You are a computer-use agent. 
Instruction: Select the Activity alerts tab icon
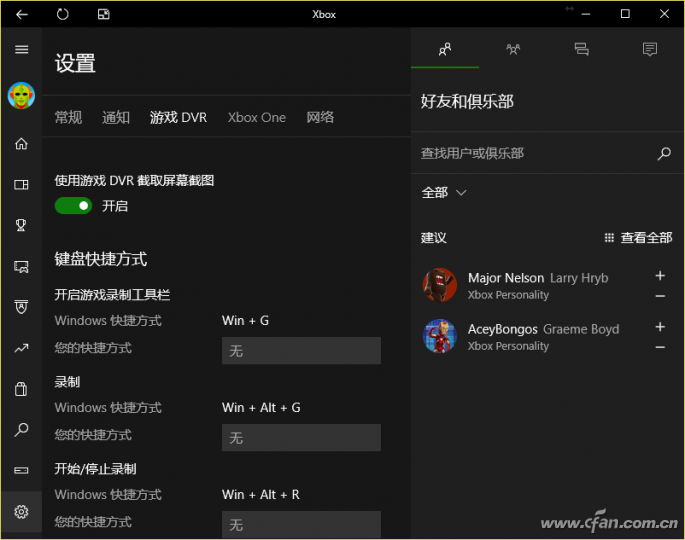click(x=650, y=49)
